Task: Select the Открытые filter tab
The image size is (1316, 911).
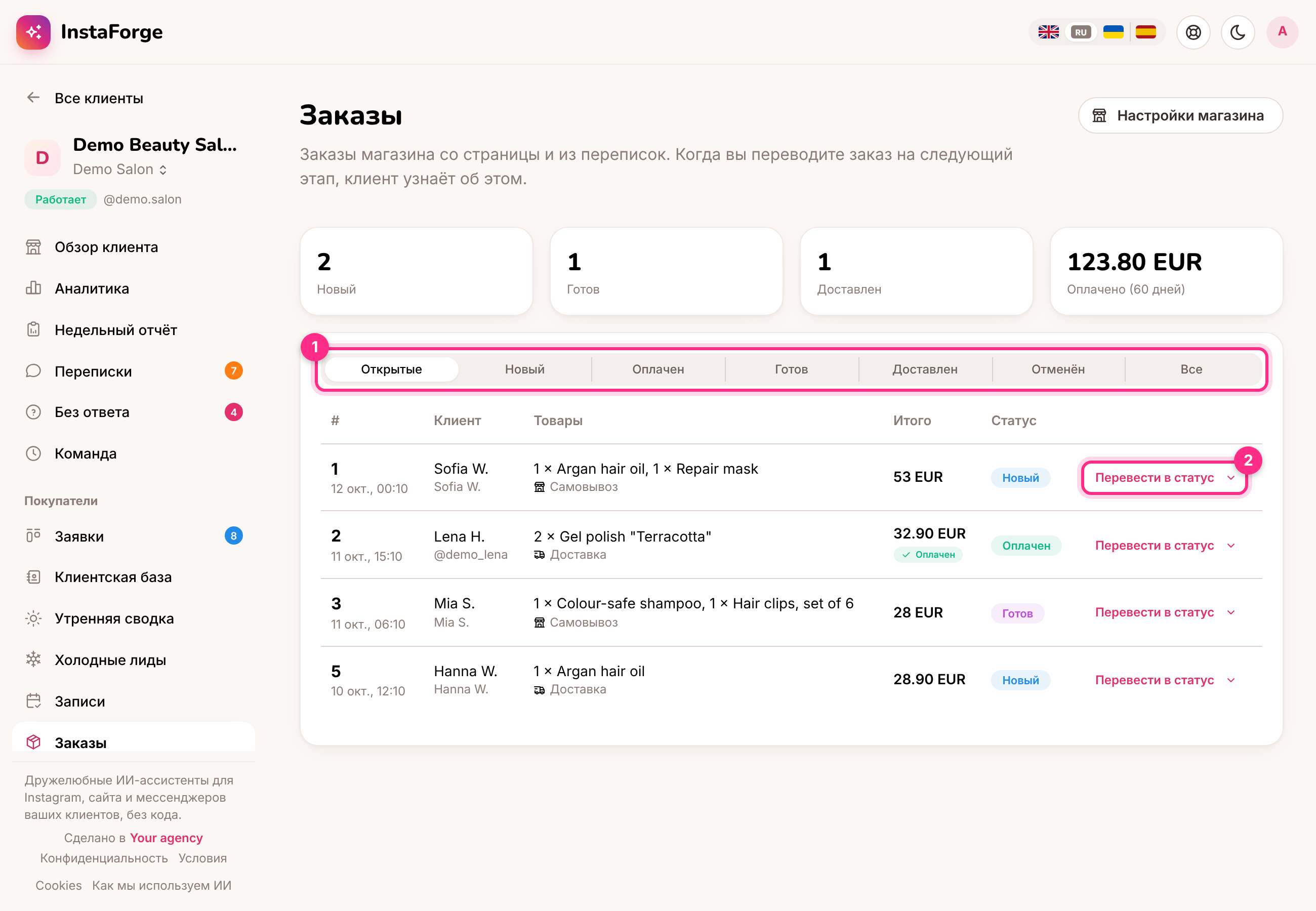Action: point(391,369)
